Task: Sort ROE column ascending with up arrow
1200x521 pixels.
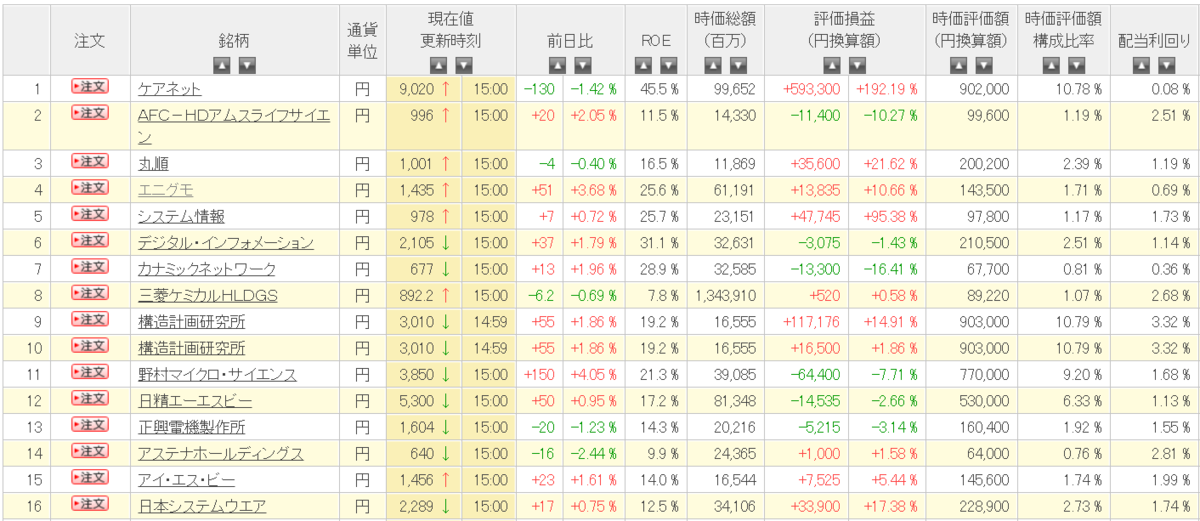Action: 644,65
